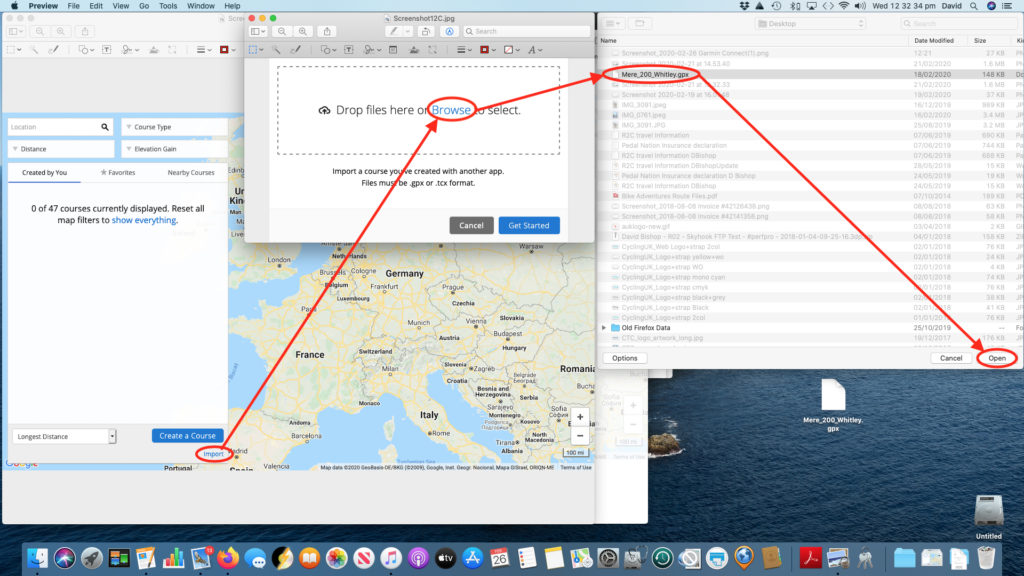The image size is (1024, 576).
Task: Click the Rotate icon in Screenshot12C.jpg toolbar
Action: (426, 31)
